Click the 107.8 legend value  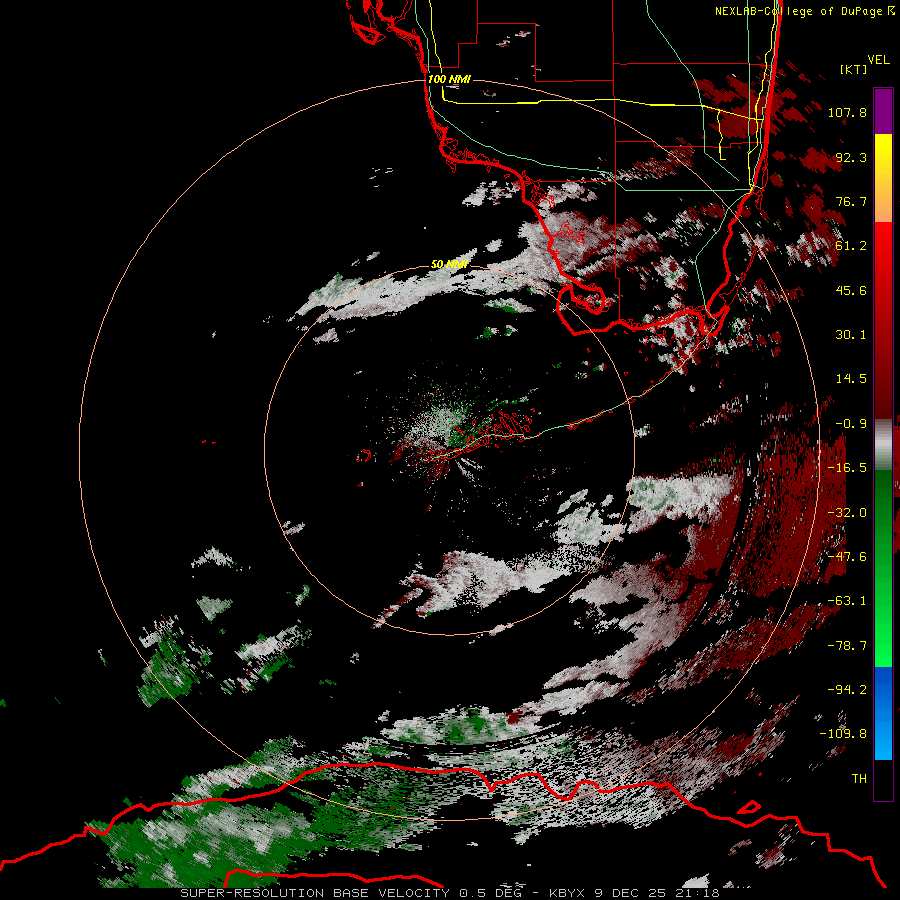[847, 112]
